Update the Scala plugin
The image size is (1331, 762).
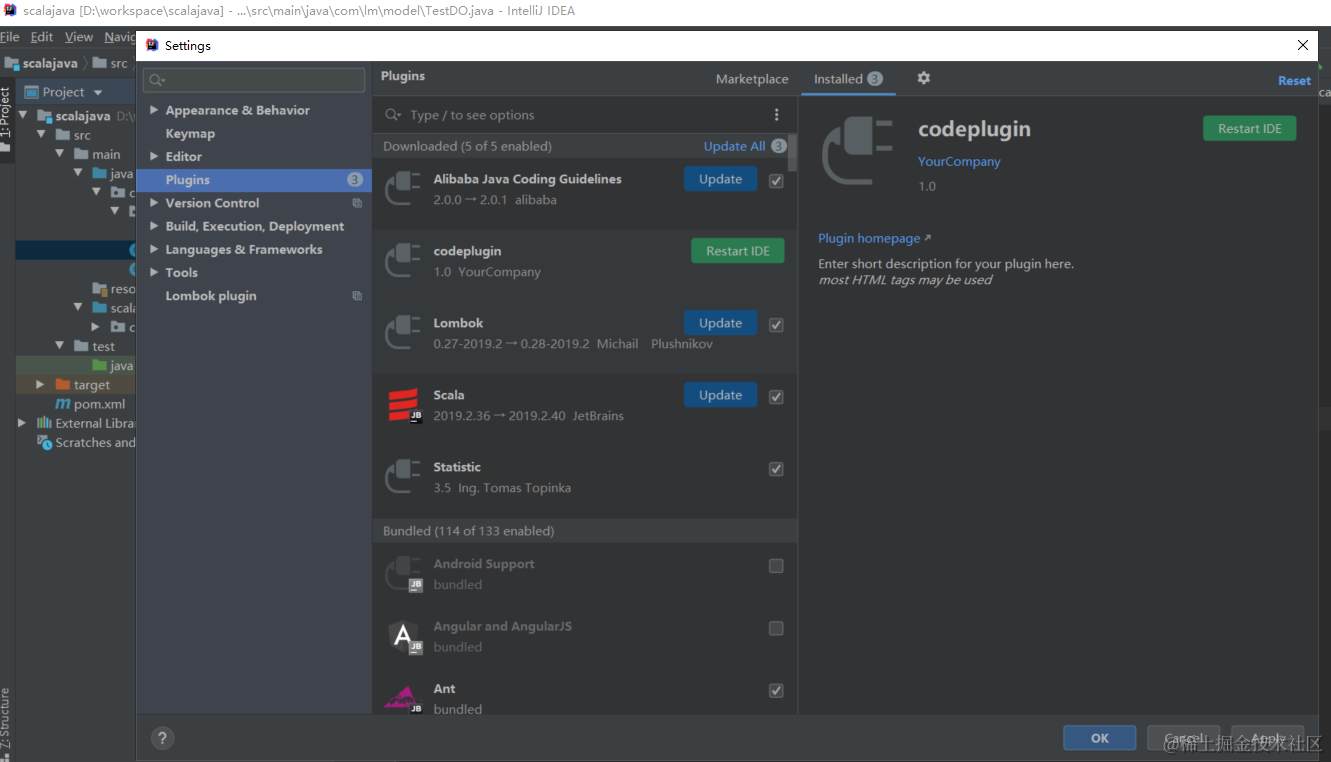(720, 395)
